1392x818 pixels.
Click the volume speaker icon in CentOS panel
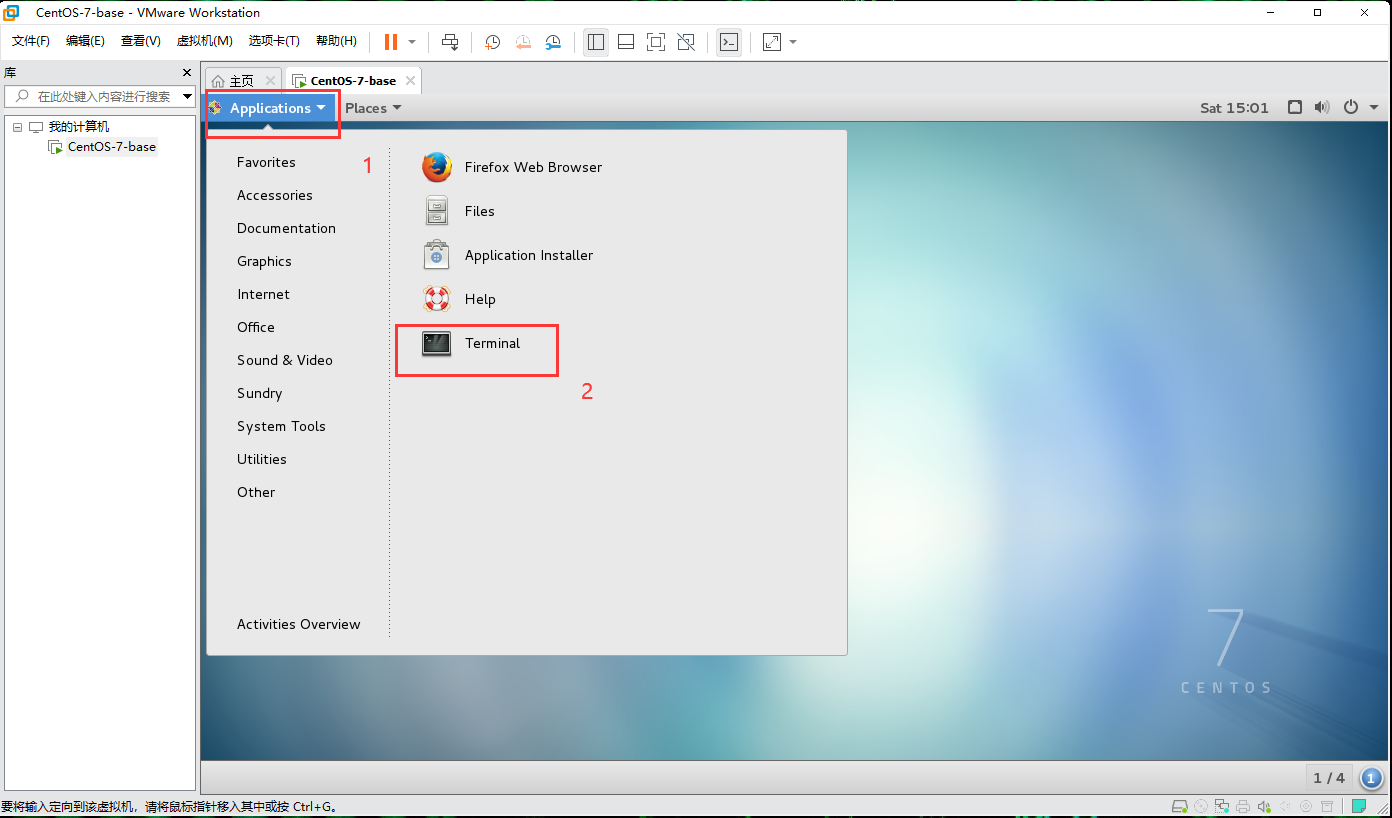point(1322,108)
